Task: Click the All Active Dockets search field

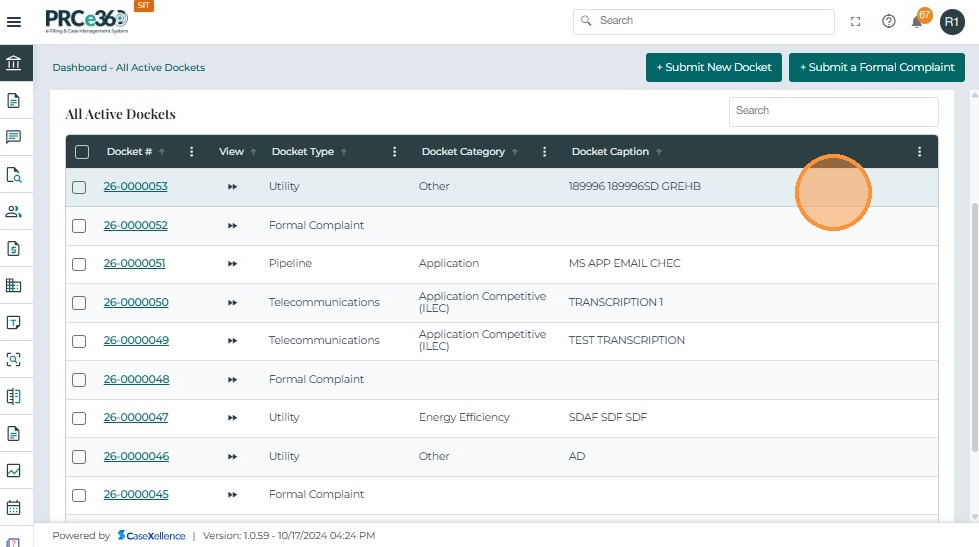Action: [833, 111]
